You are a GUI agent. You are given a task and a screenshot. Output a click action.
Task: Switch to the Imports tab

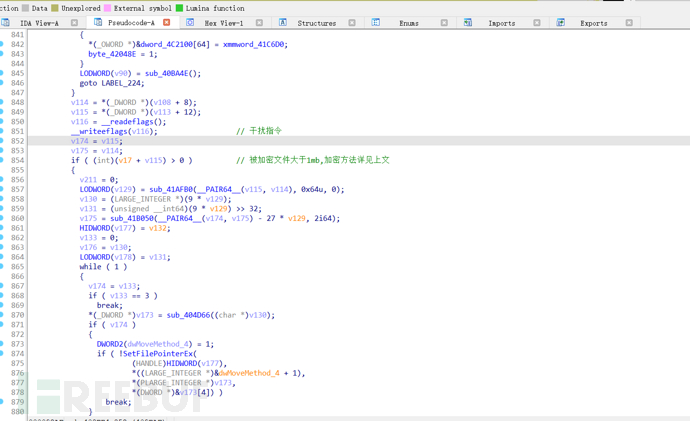pos(501,22)
